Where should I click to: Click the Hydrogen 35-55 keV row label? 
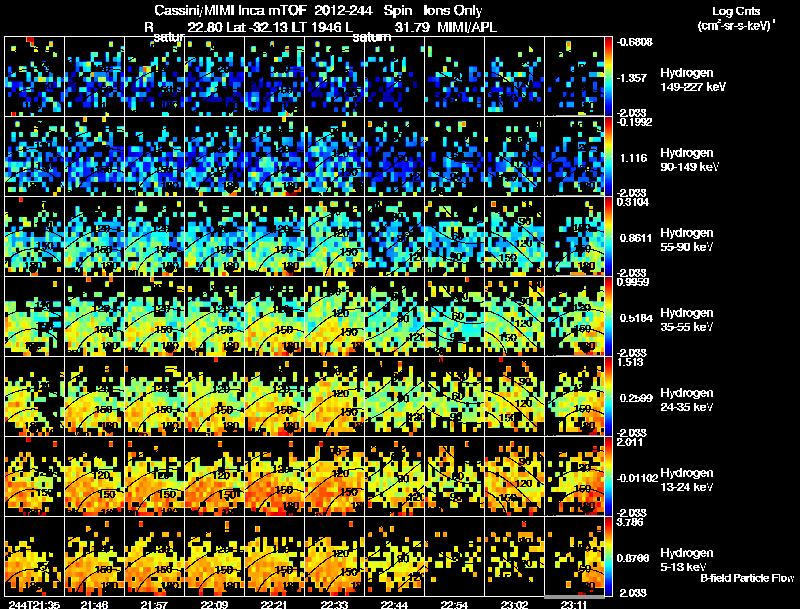(x=687, y=320)
